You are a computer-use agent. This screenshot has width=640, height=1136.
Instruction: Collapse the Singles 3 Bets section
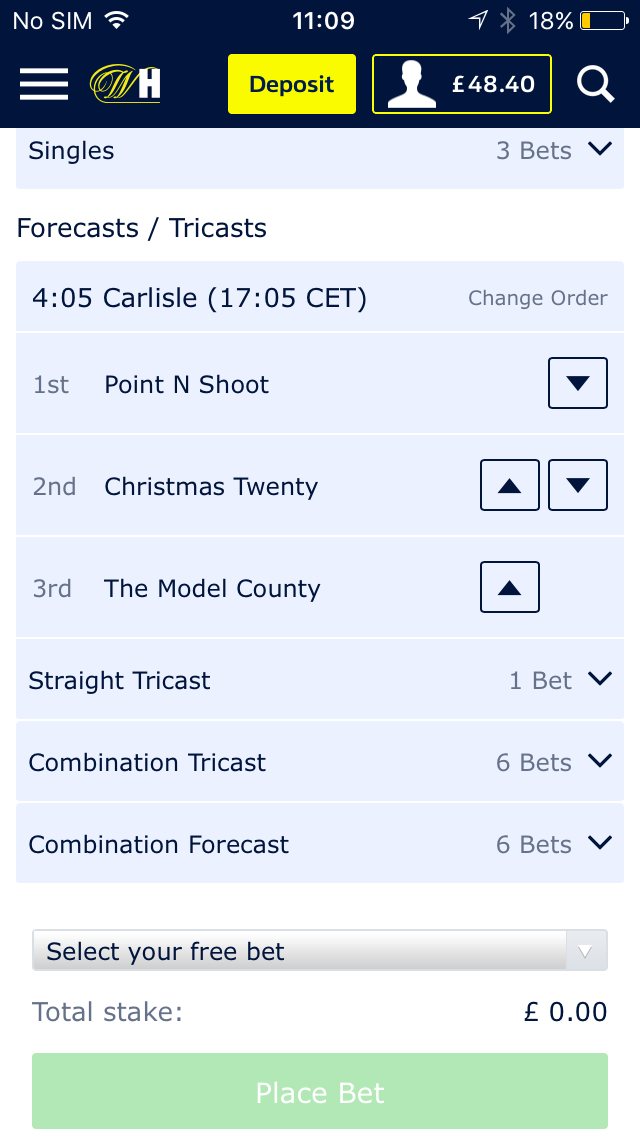[x=599, y=148]
